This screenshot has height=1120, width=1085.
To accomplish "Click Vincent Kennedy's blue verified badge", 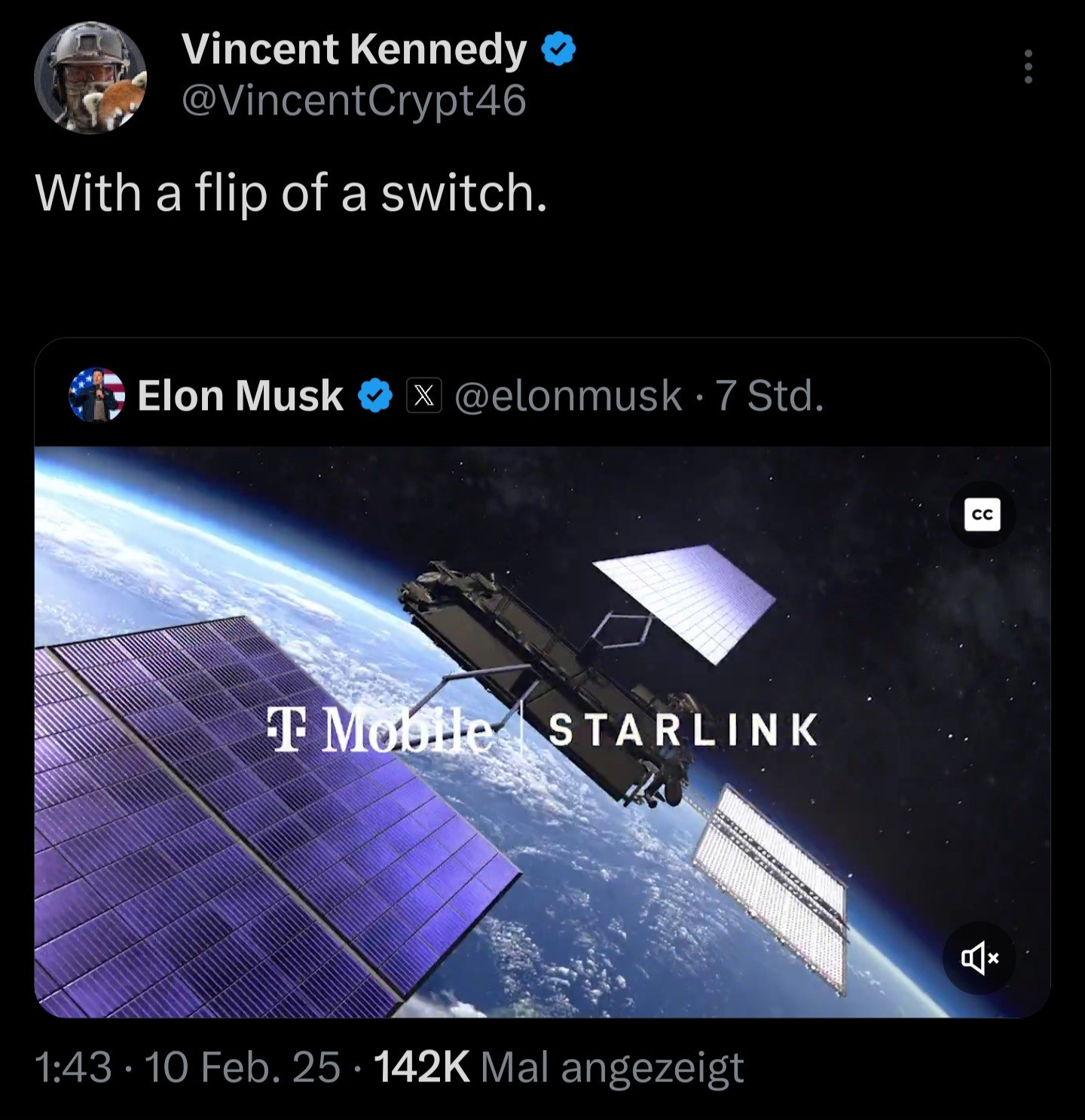I will click(x=558, y=50).
